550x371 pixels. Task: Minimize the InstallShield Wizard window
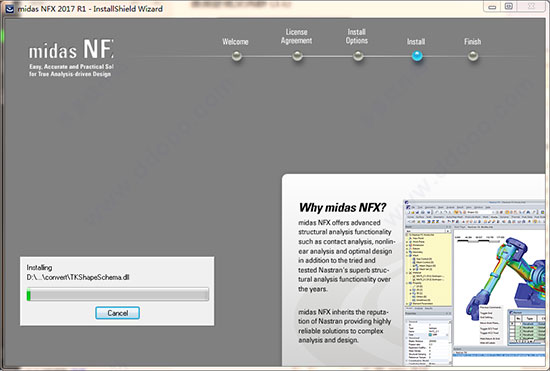pos(492,7)
